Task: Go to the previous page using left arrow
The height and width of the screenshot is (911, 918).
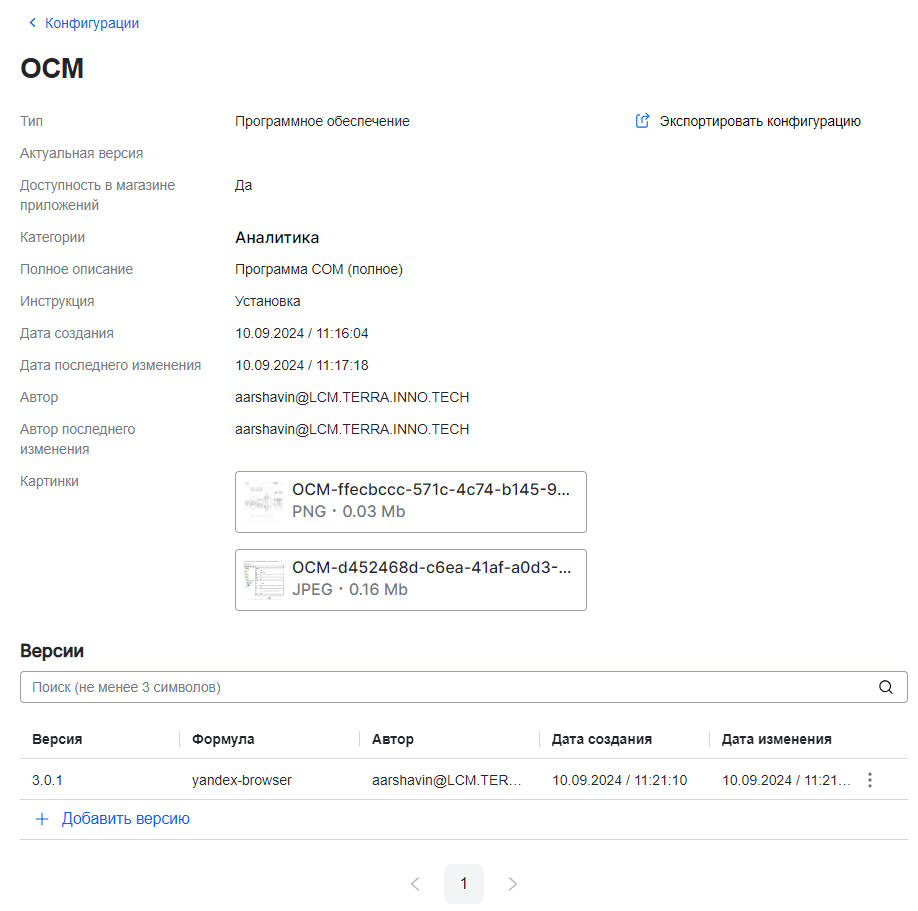Action: pyautogui.click(x=415, y=884)
